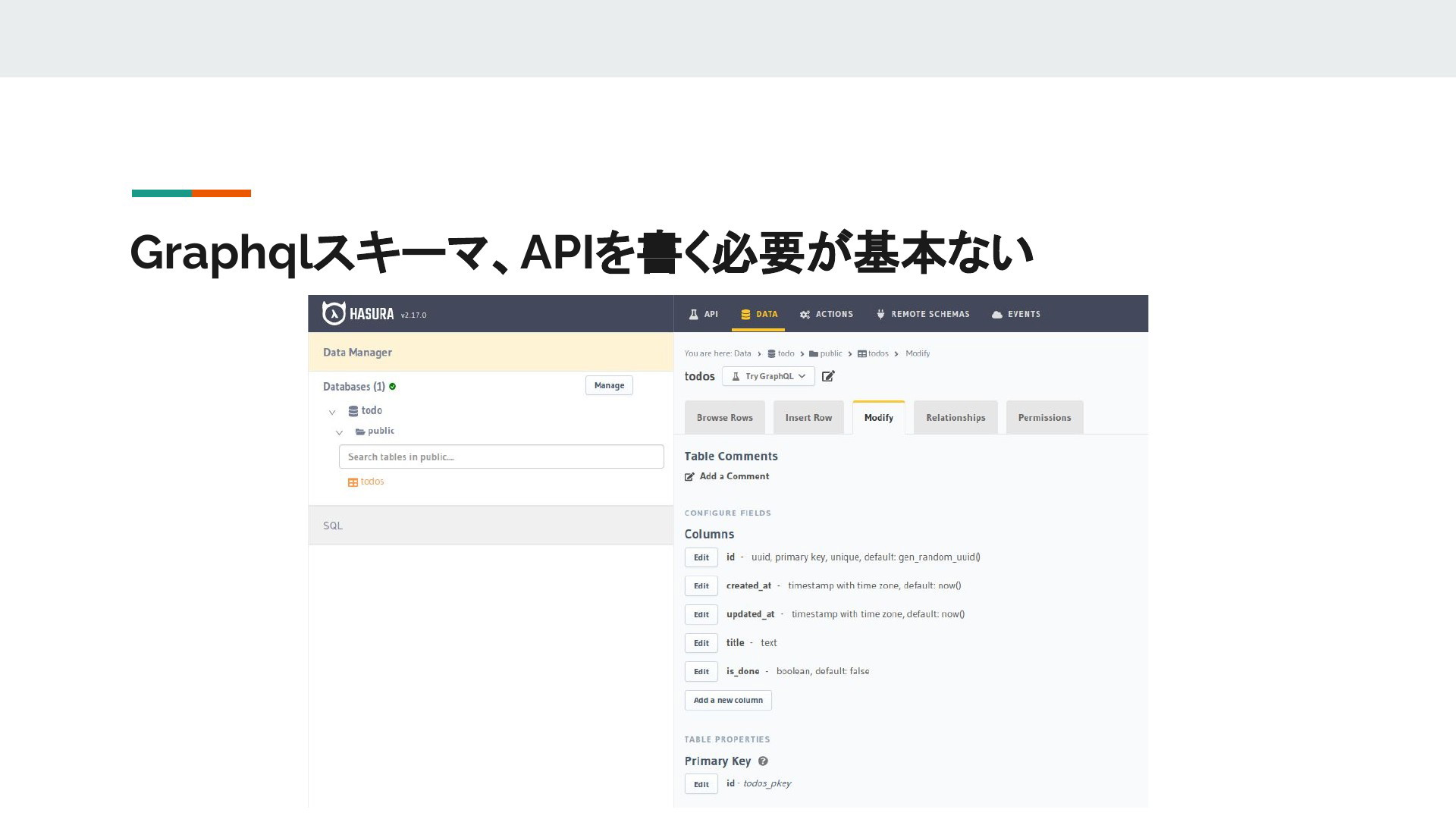Open the REMOTE SCHEMAS tab
This screenshot has height=819, width=1456.
point(923,314)
